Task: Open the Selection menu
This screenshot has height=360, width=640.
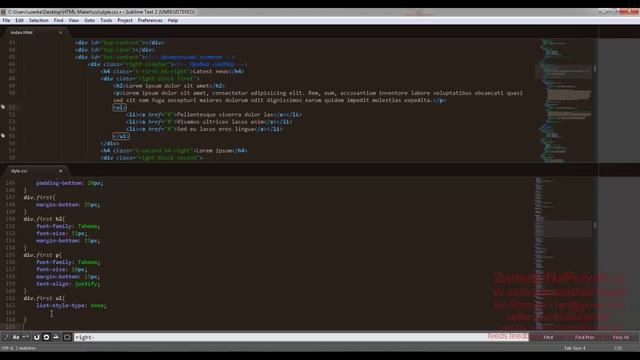Action: coord(38,20)
